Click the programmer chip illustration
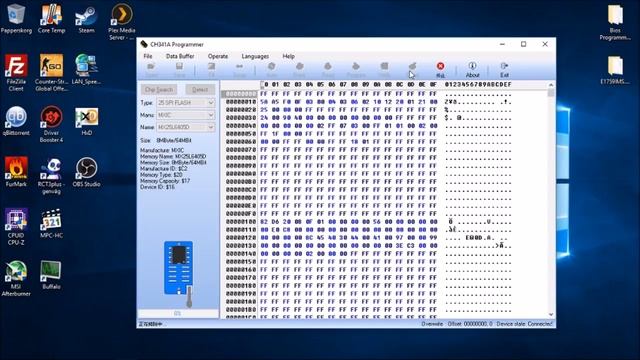640x360 pixels. (x=179, y=273)
